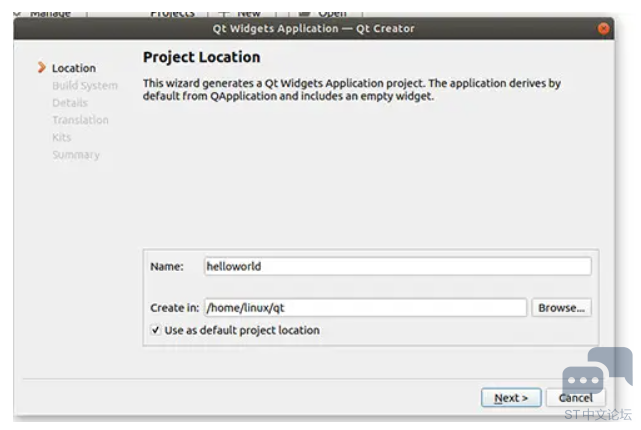Select the Location wizard step
The image size is (641, 430).
[74, 68]
